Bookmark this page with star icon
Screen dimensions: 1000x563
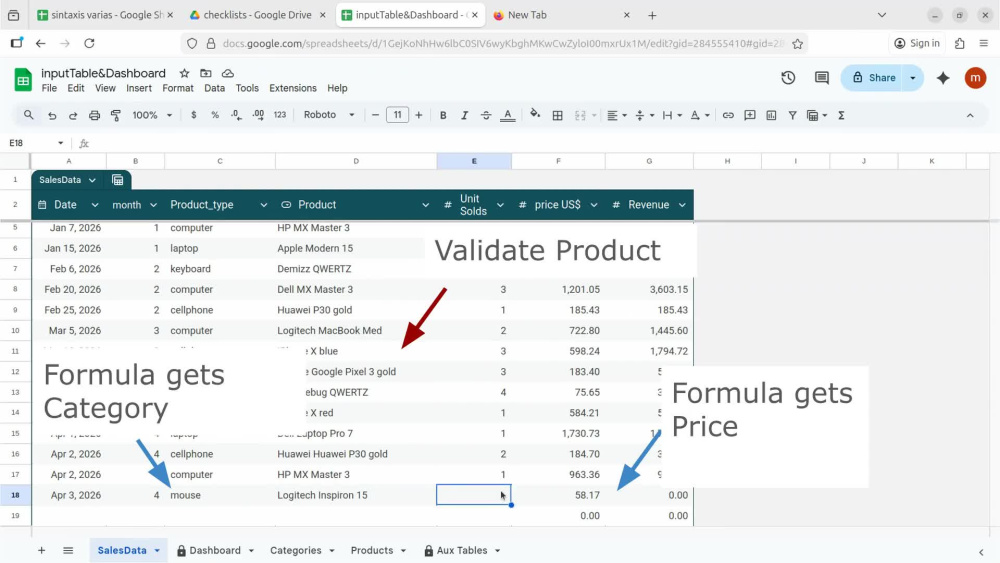[797, 43]
